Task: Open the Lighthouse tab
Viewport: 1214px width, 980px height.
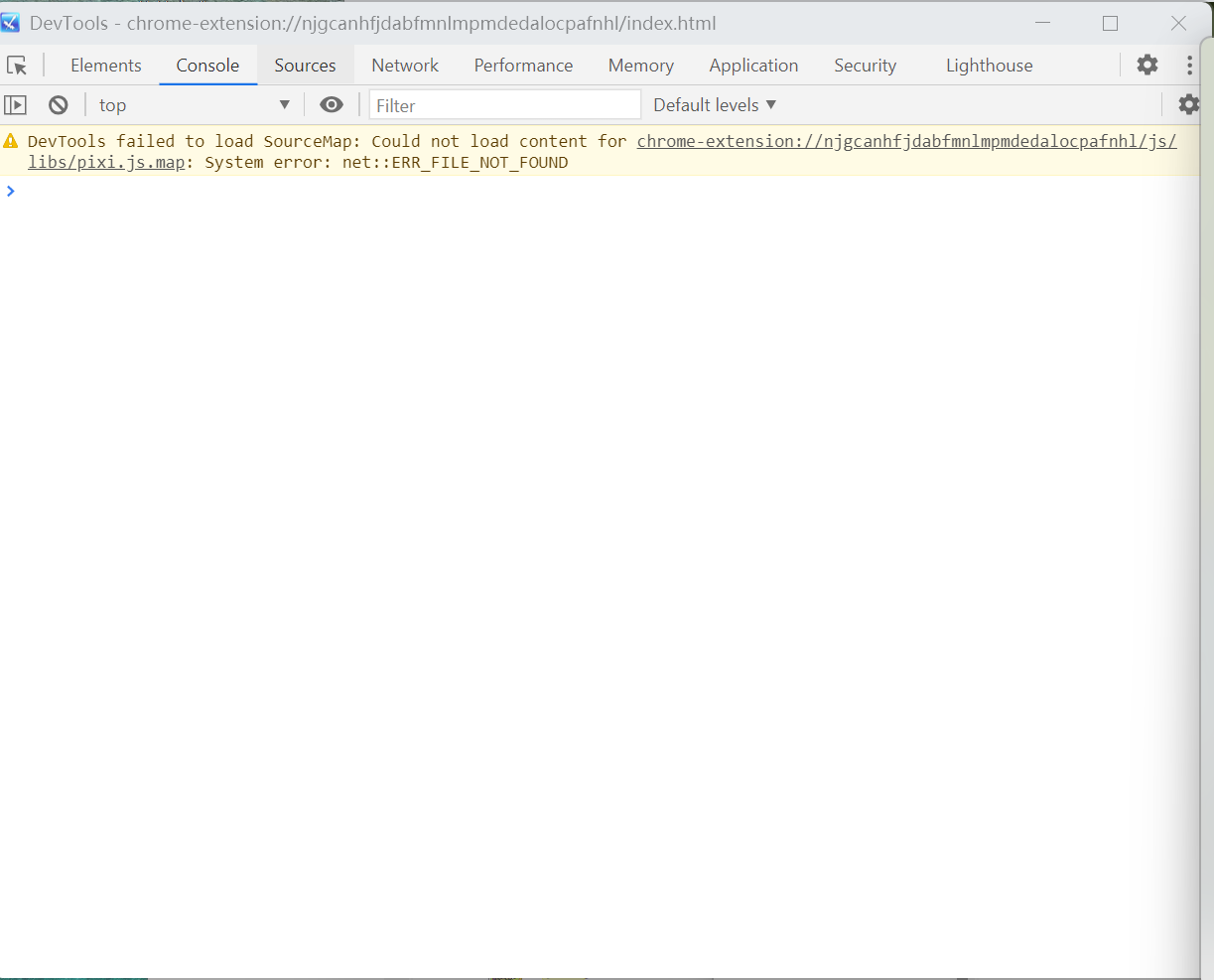Action: [x=989, y=66]
